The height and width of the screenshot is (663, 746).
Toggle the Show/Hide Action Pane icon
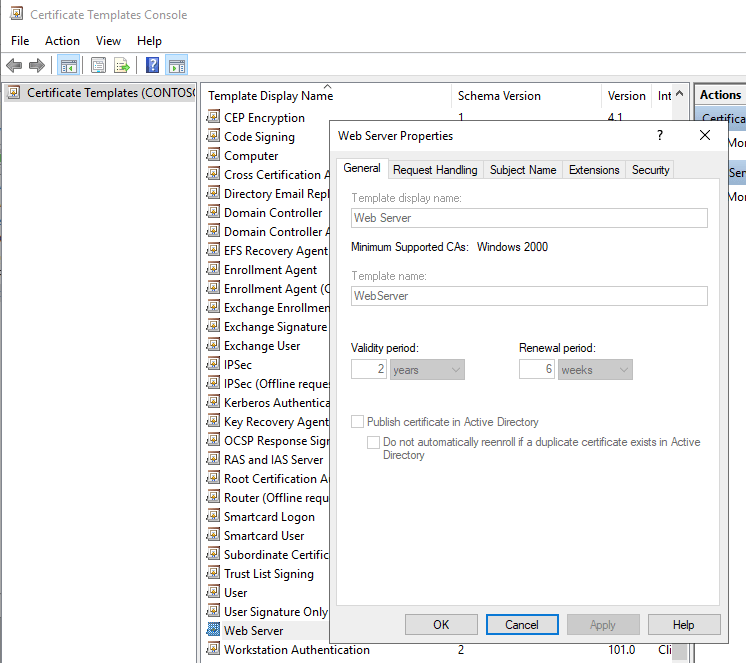pos(176,66)
